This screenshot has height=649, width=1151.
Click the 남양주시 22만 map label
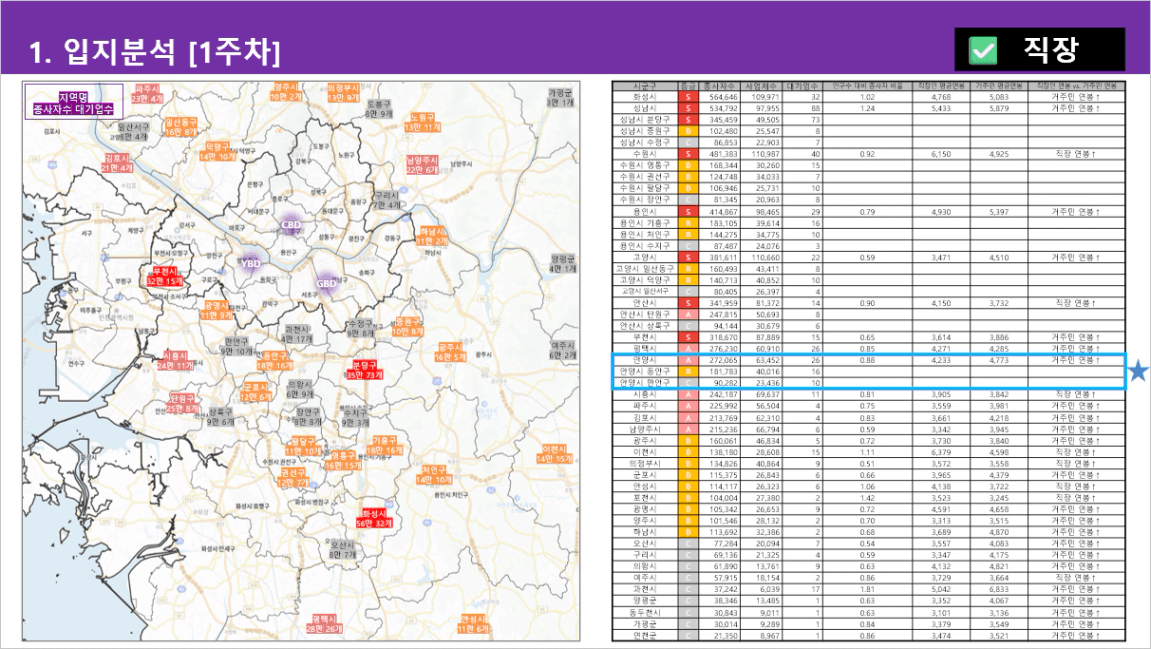tap(421, 165)
